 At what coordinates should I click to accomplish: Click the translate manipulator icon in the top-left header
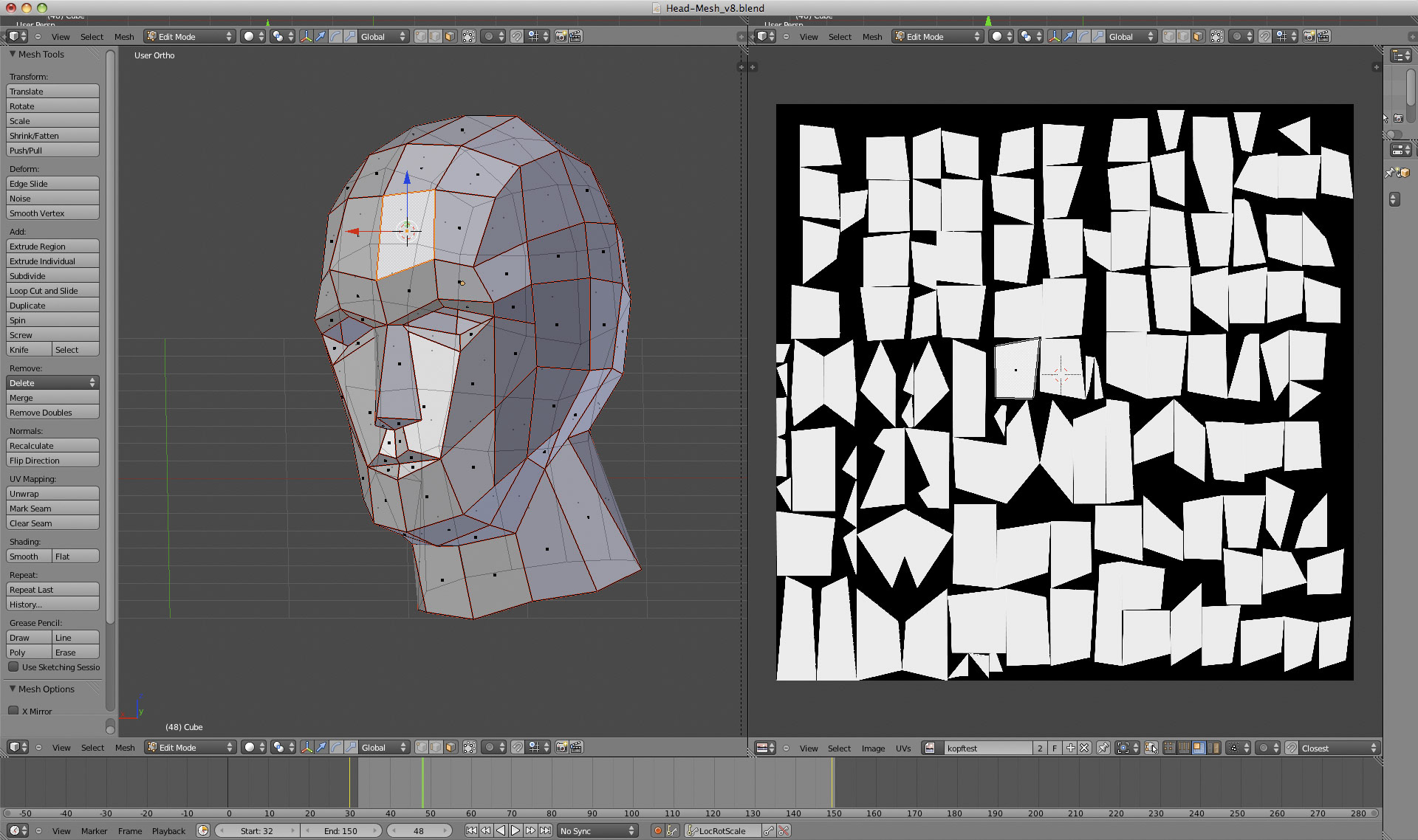[x=321, y=36]
